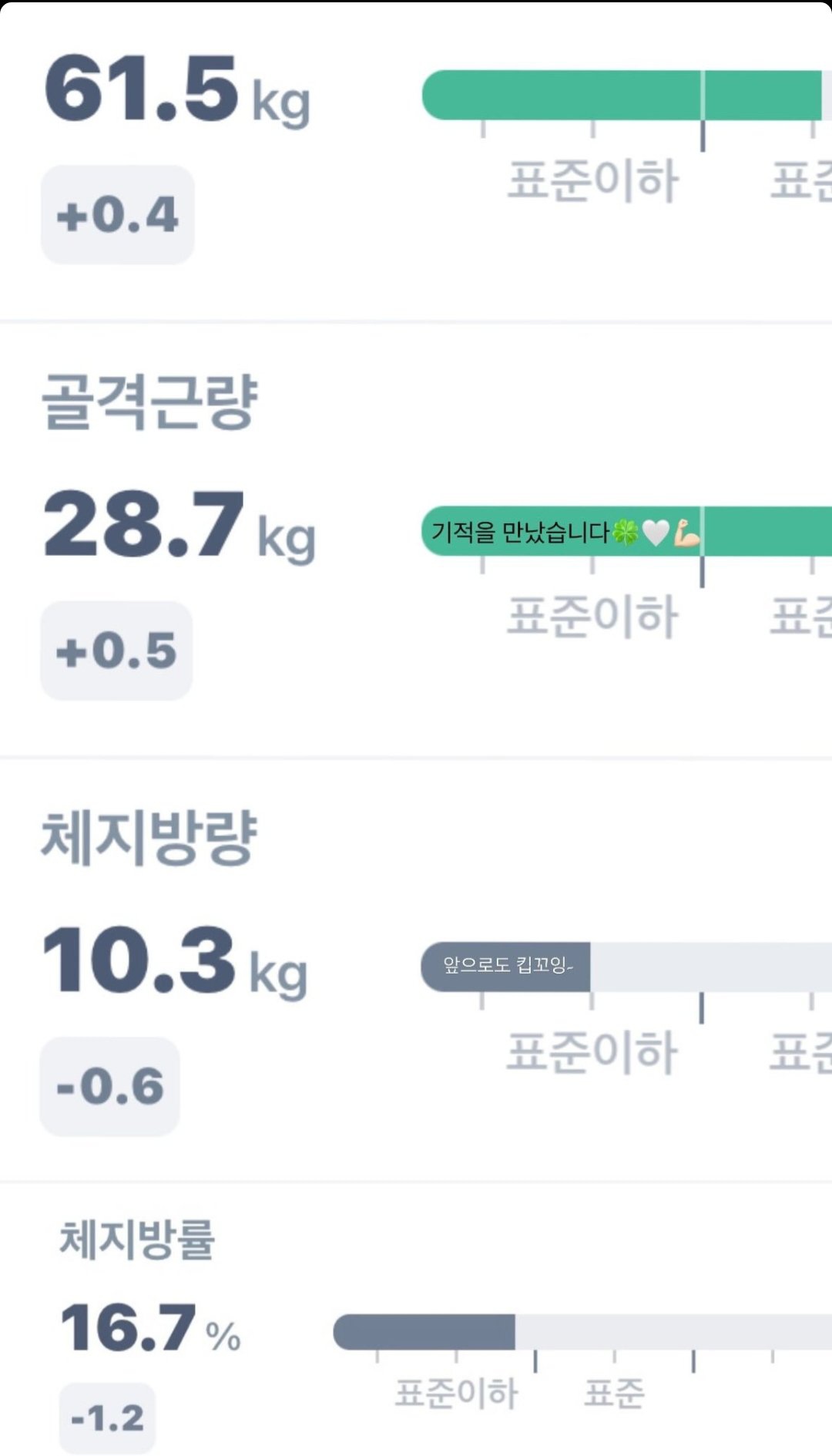
Task: Click the flexed bicep emoji
Action: [686, 532]
